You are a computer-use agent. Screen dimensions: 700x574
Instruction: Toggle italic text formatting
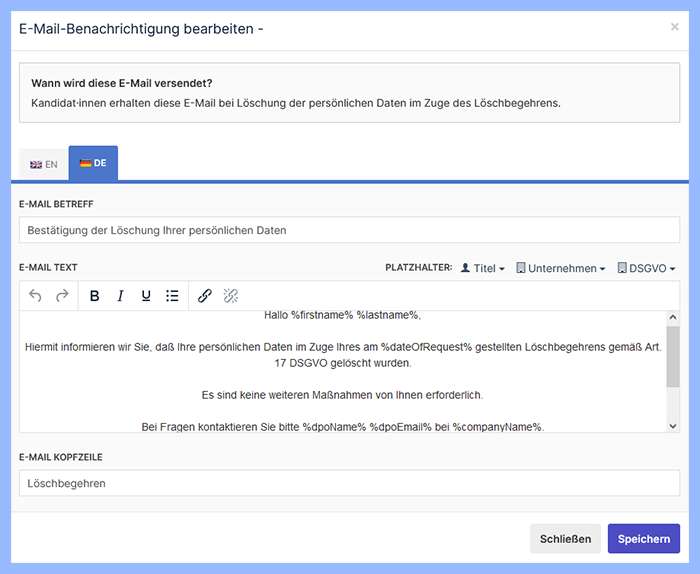click(x=120, y=296)
